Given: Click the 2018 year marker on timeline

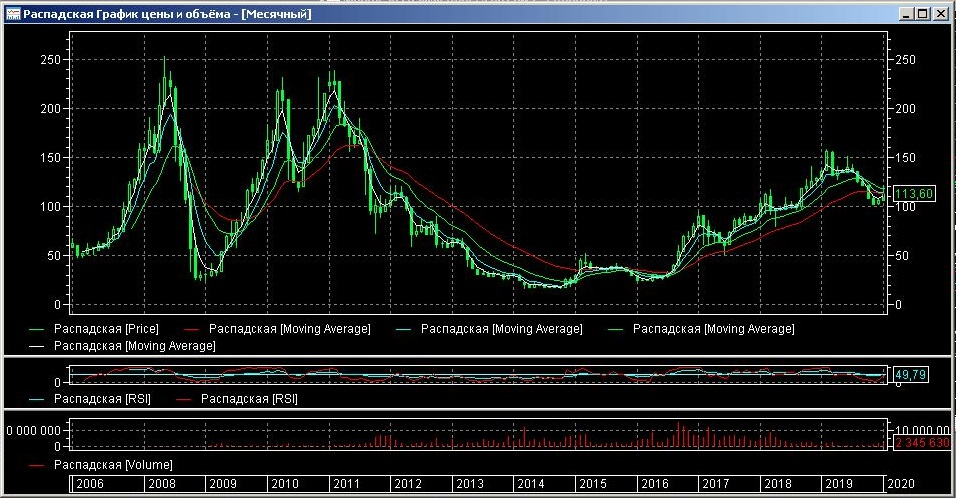Looking at the screenshot, I should click(x=777, y=484).
